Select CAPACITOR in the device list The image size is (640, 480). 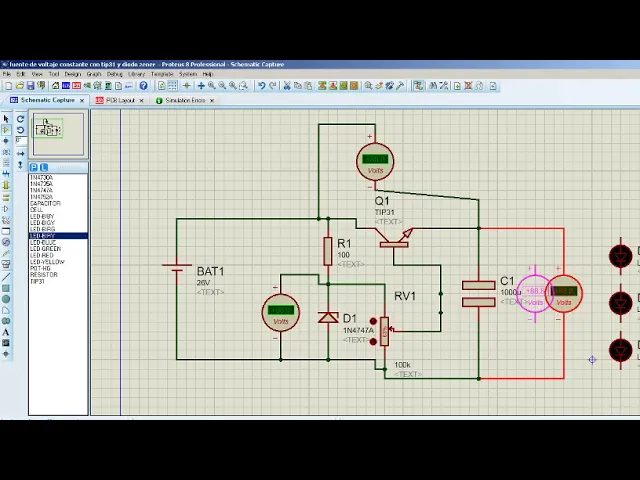coord(58,203)
